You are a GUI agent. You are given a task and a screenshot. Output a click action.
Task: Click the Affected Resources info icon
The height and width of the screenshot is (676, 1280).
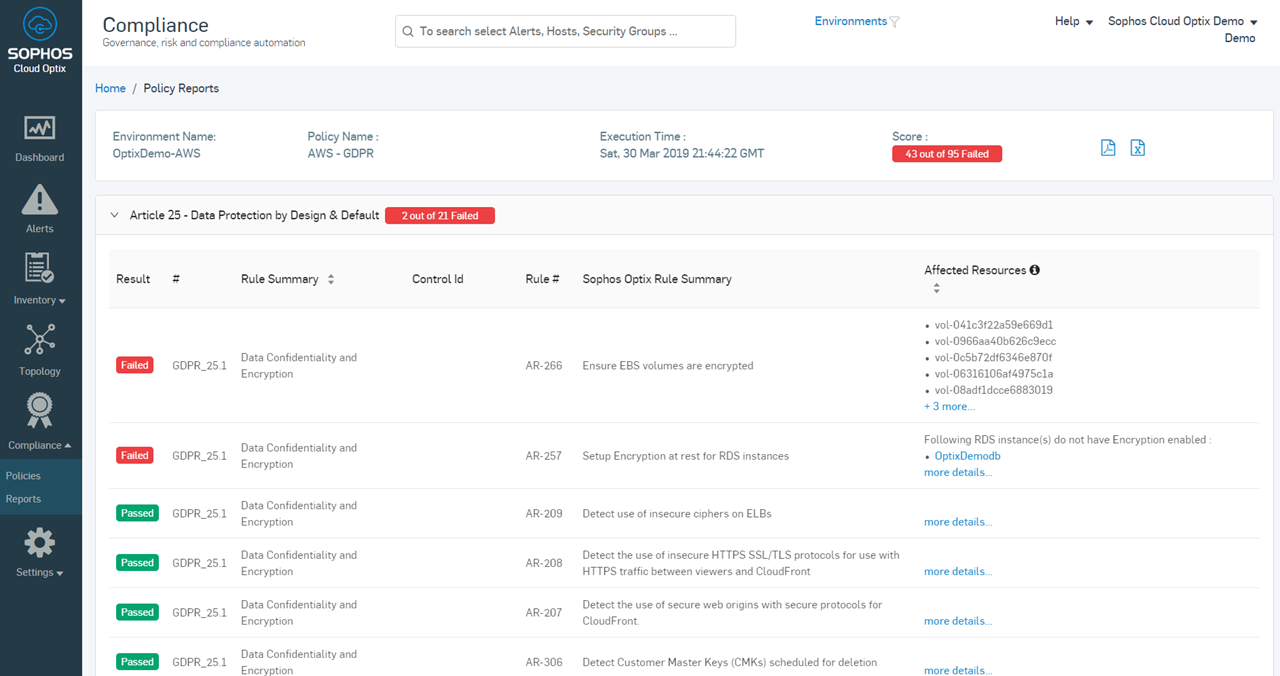(1035, 270)
